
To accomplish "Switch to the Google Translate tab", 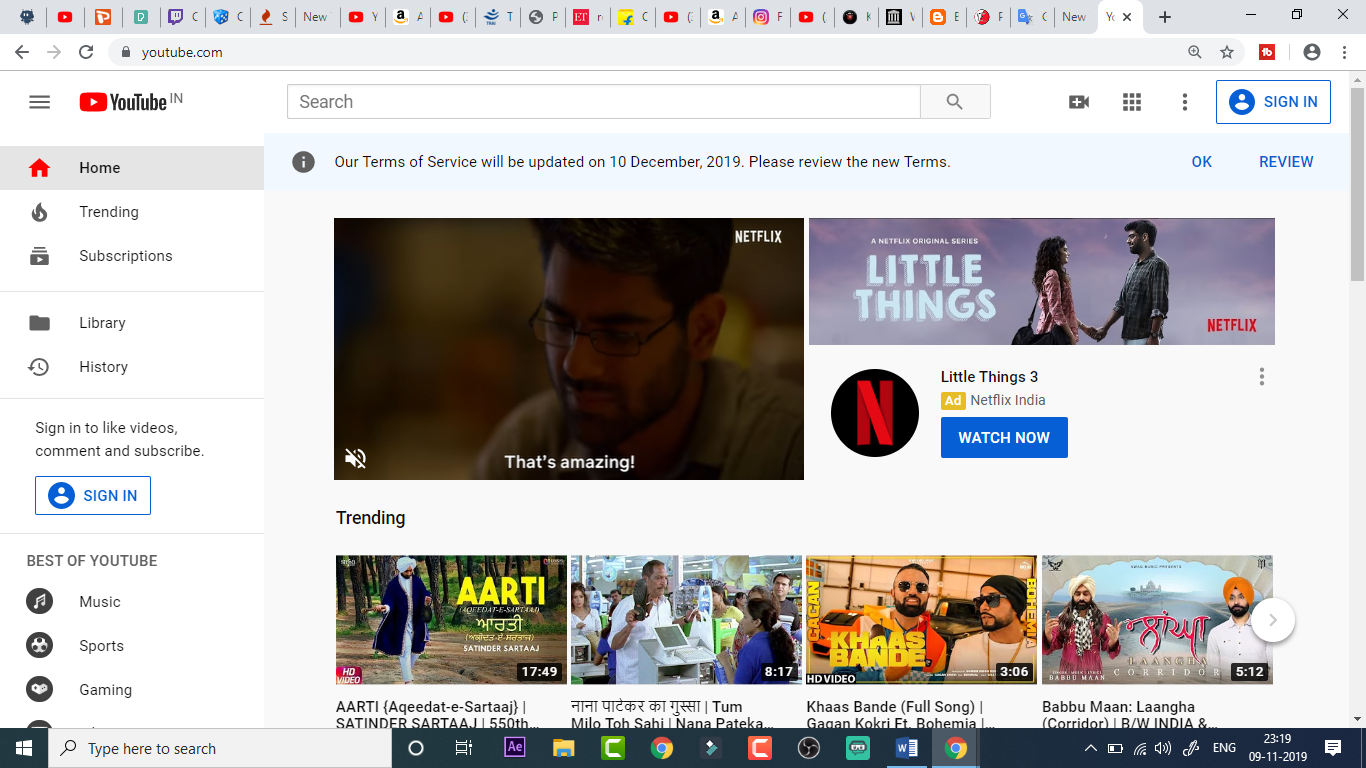I will (x=1034, y=17).
